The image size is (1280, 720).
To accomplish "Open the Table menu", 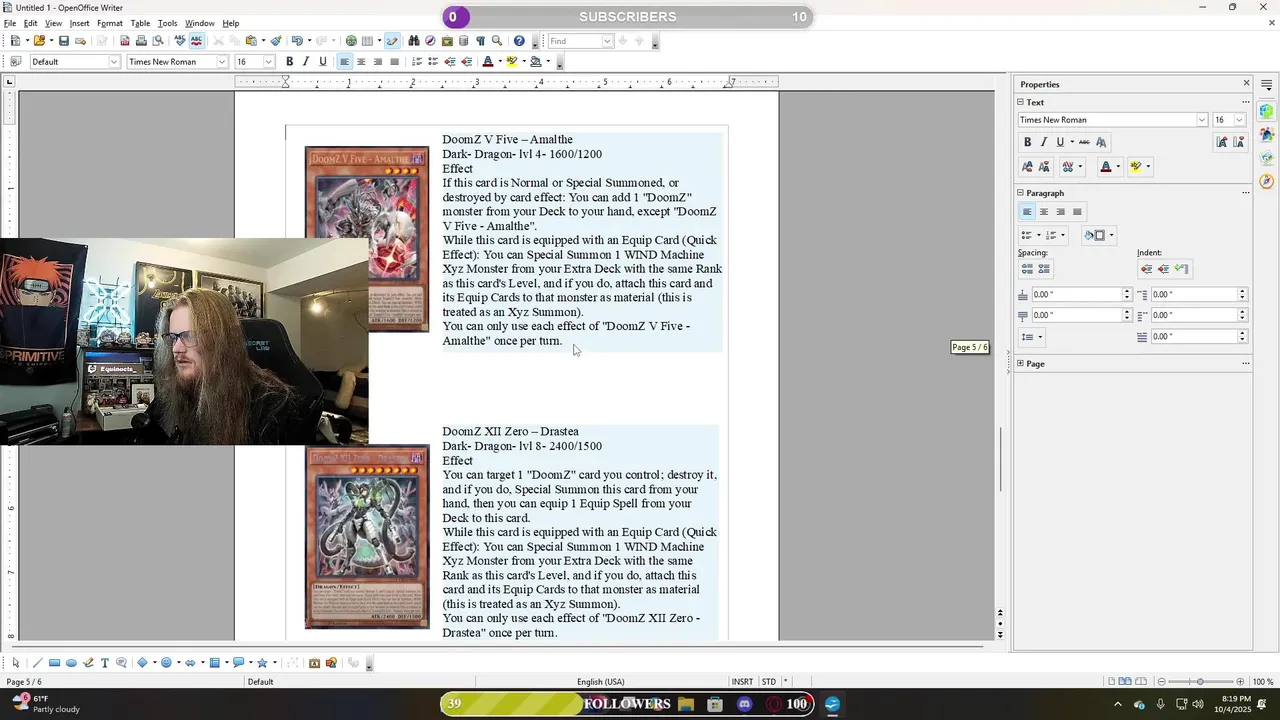I will pos(140,23).
